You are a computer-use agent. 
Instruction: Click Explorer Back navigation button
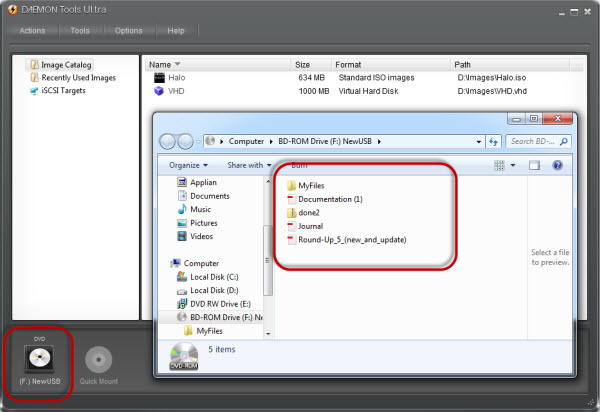click(167, 142)
